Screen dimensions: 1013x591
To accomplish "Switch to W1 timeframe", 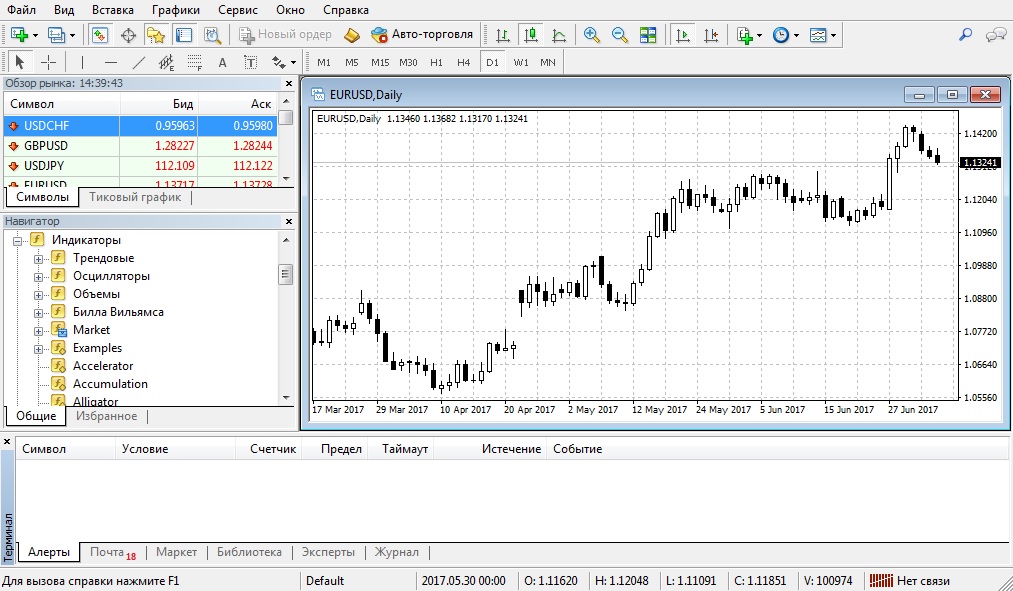I will 521,63.
